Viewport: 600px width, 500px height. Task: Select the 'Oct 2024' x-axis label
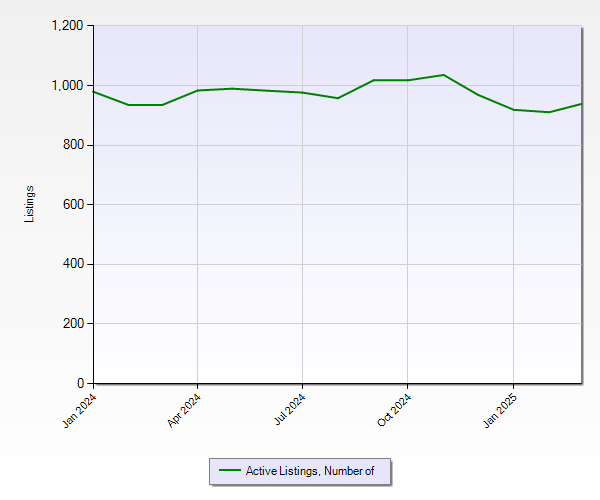pyautogui.click(x=394, y=412)
